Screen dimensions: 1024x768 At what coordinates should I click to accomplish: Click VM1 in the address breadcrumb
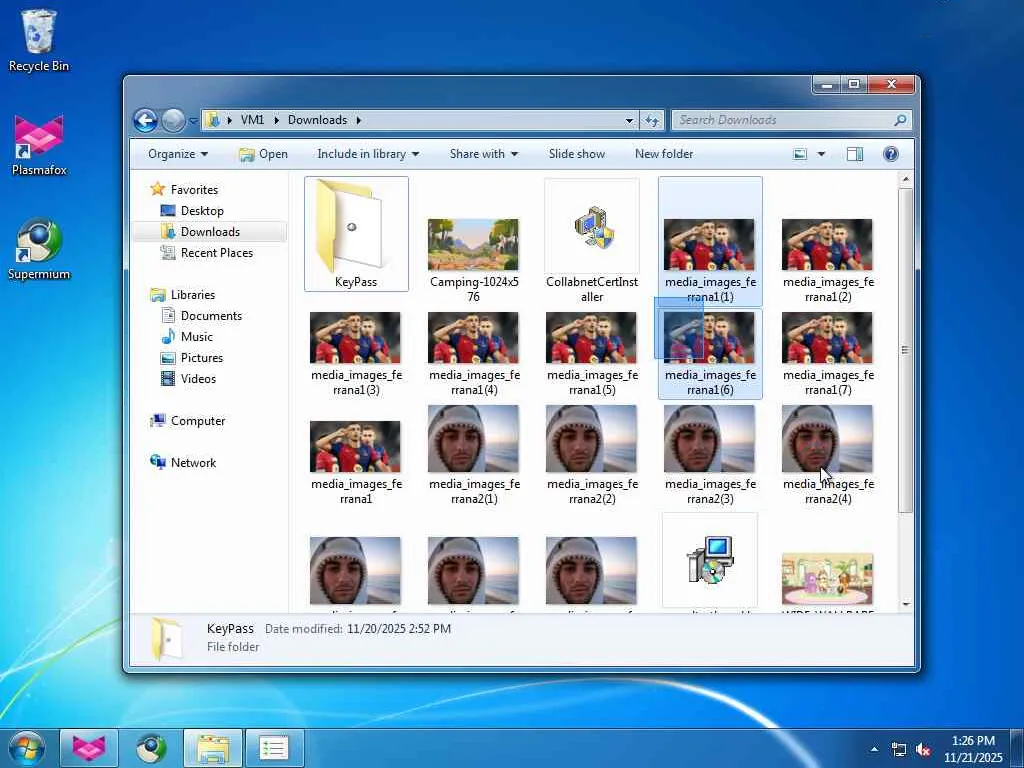252,120
